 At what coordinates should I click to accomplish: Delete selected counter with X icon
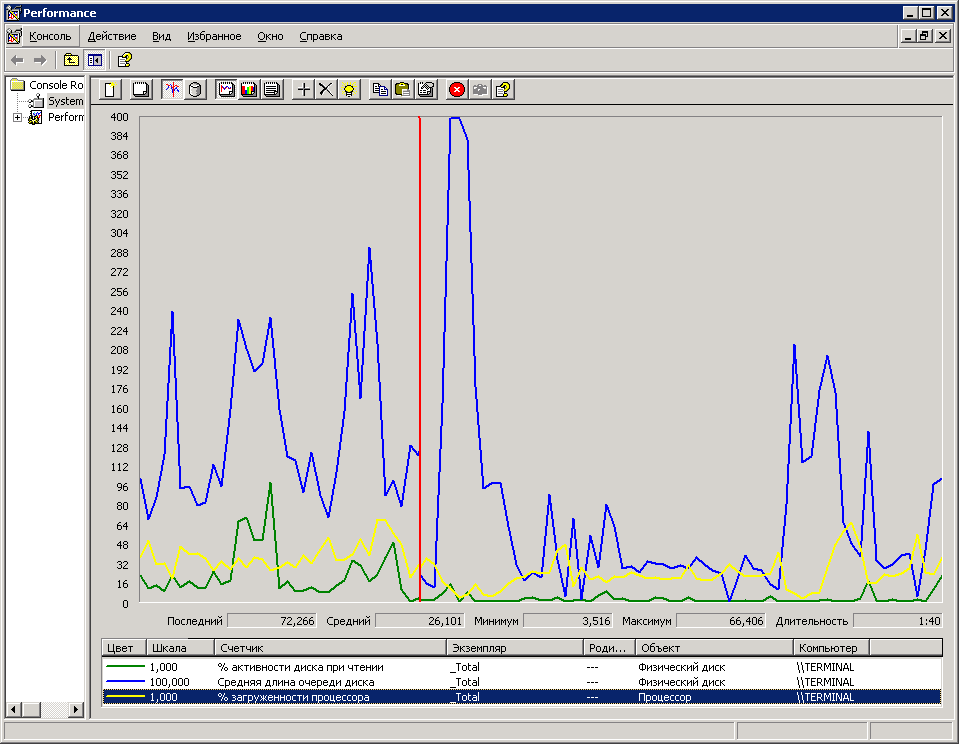(x=325, y=89)
